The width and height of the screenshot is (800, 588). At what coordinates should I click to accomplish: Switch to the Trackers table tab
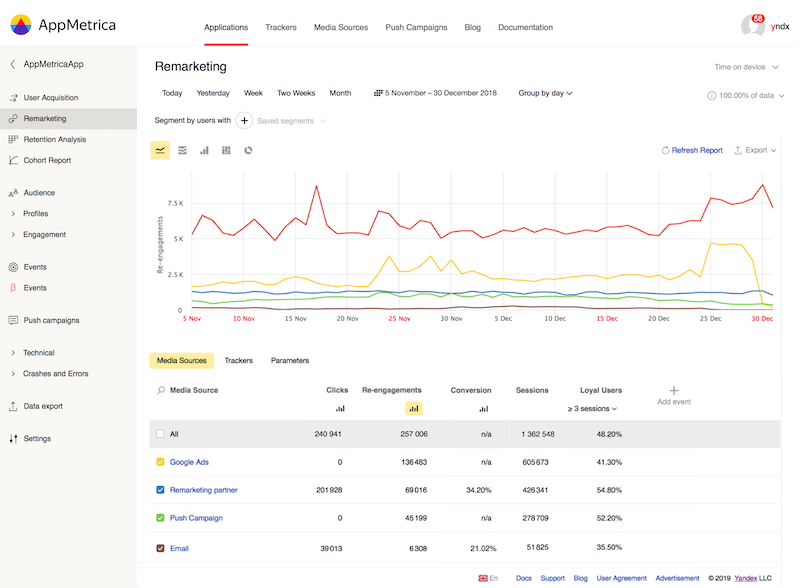coord(239,360)
